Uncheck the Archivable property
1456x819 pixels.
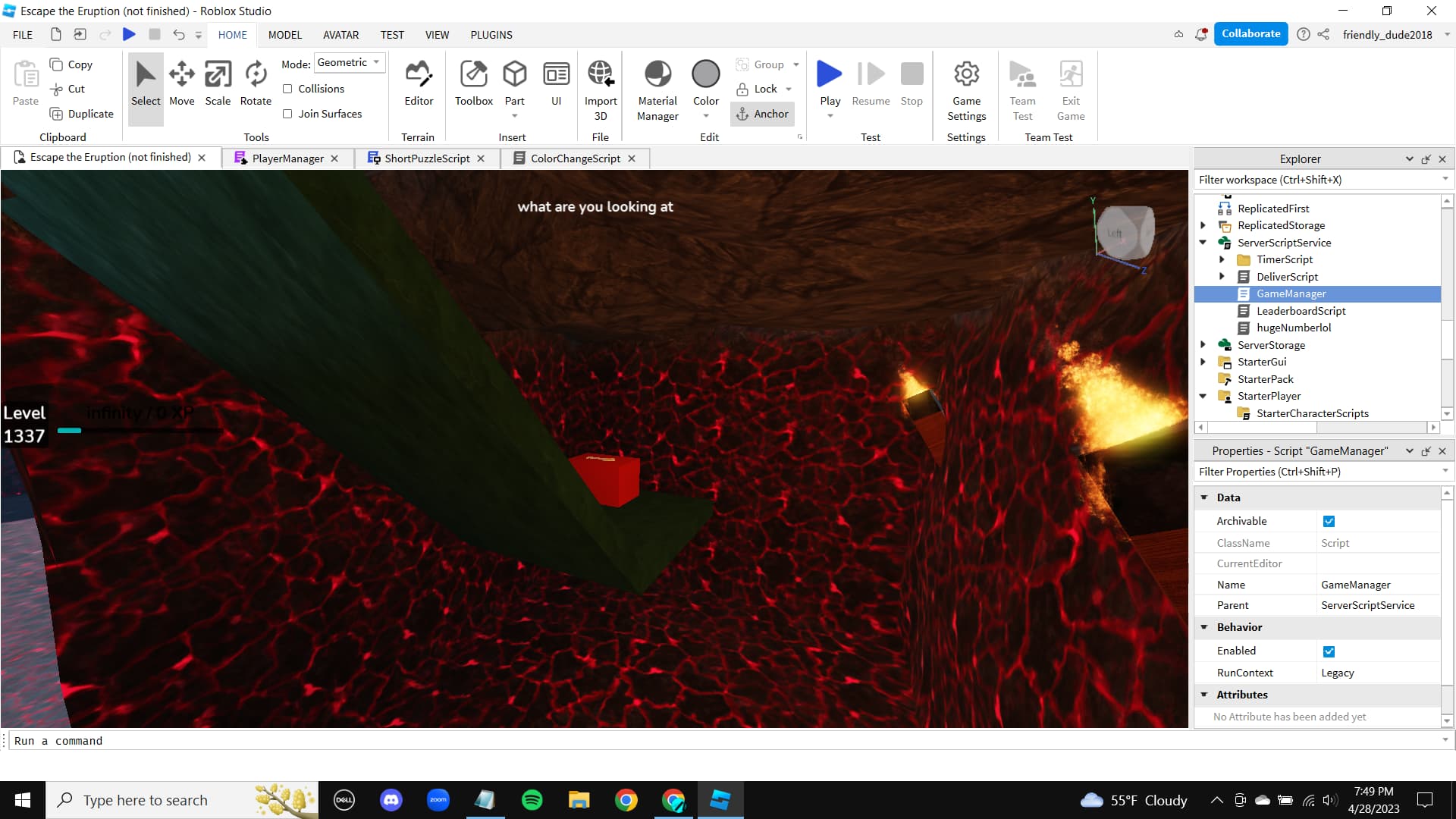1329,521
